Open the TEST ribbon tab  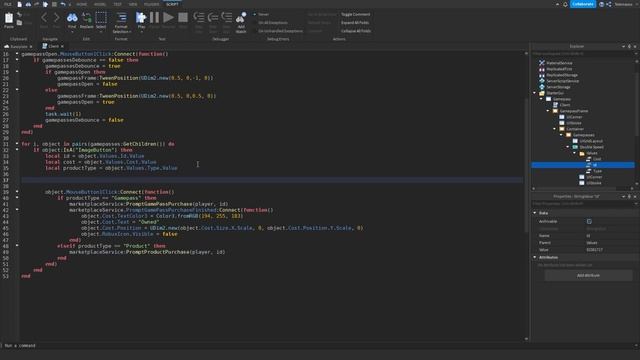coord(118,4)
